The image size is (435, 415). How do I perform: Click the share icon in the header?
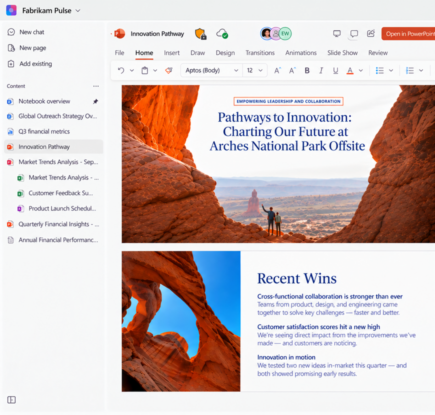[371, 33]
